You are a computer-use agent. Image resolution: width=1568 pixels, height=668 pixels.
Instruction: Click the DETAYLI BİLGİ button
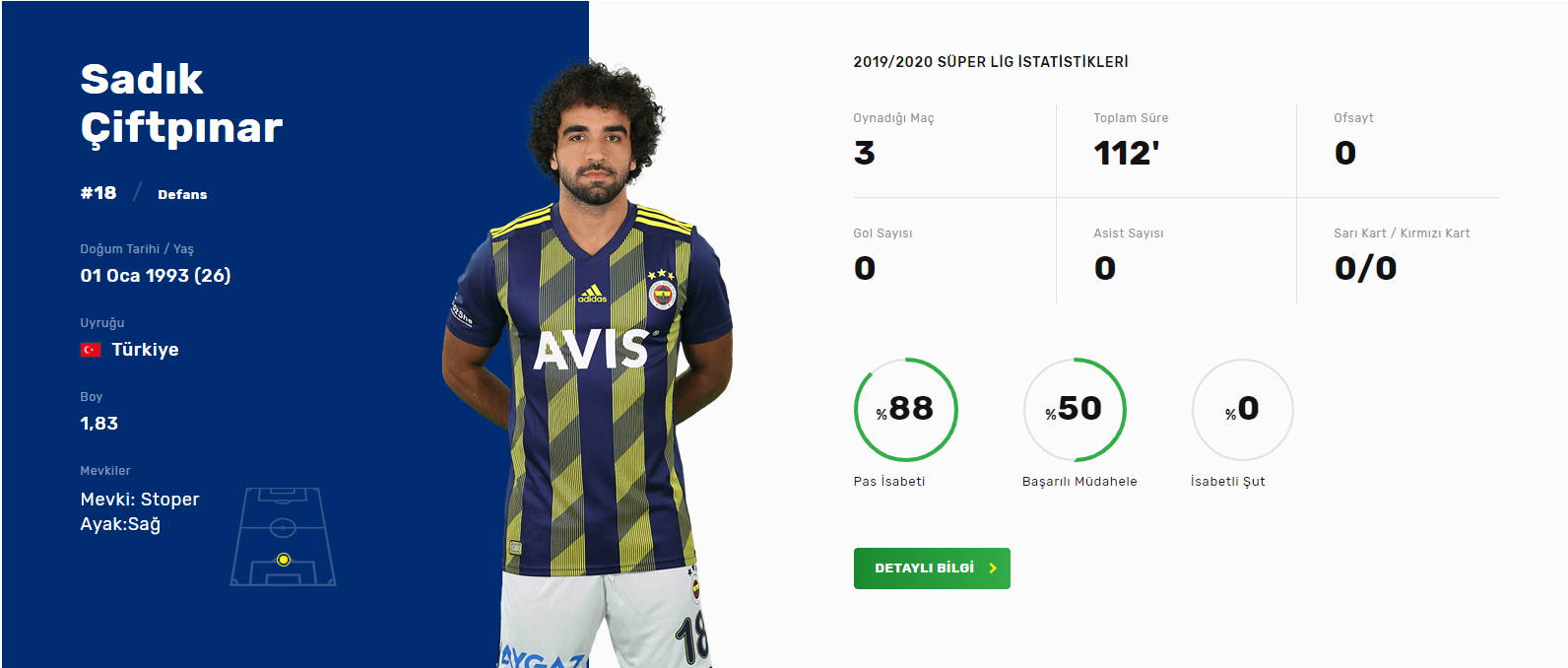932,568
